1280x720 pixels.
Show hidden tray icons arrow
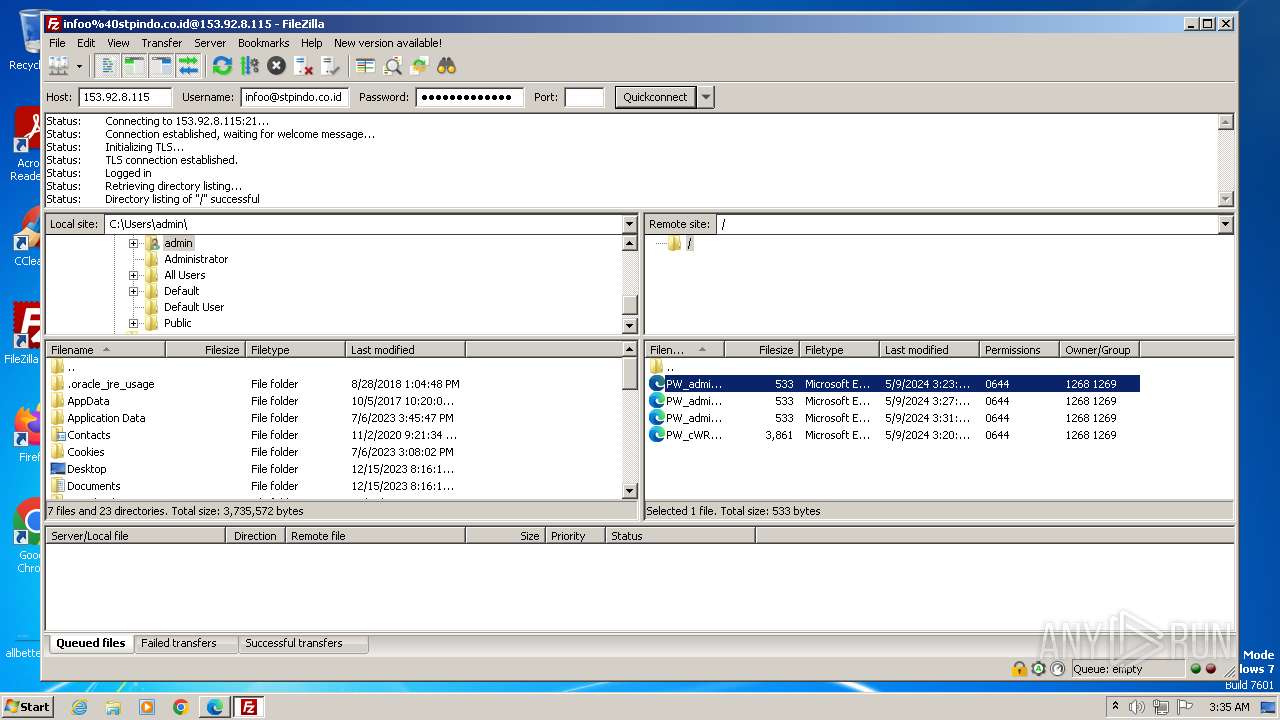[x=1115, y=707]
